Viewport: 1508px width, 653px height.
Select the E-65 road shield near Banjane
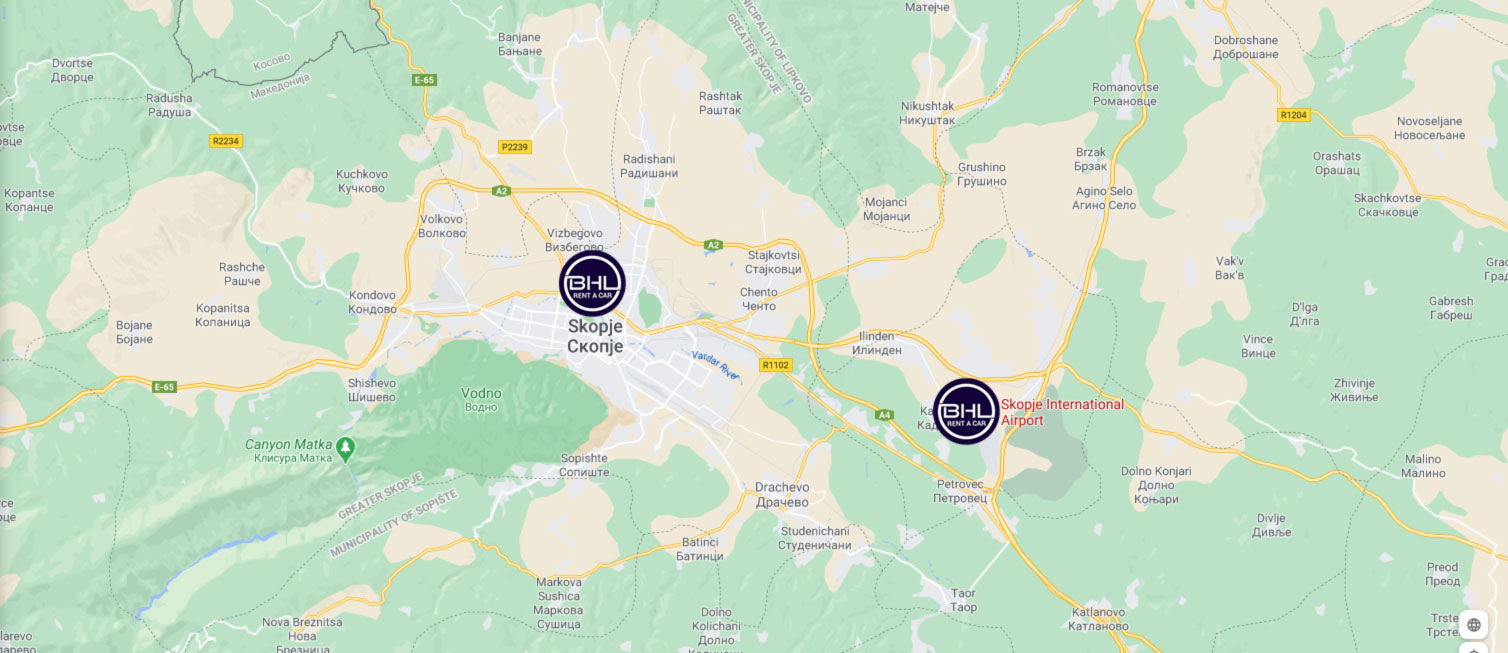point(424,79)
